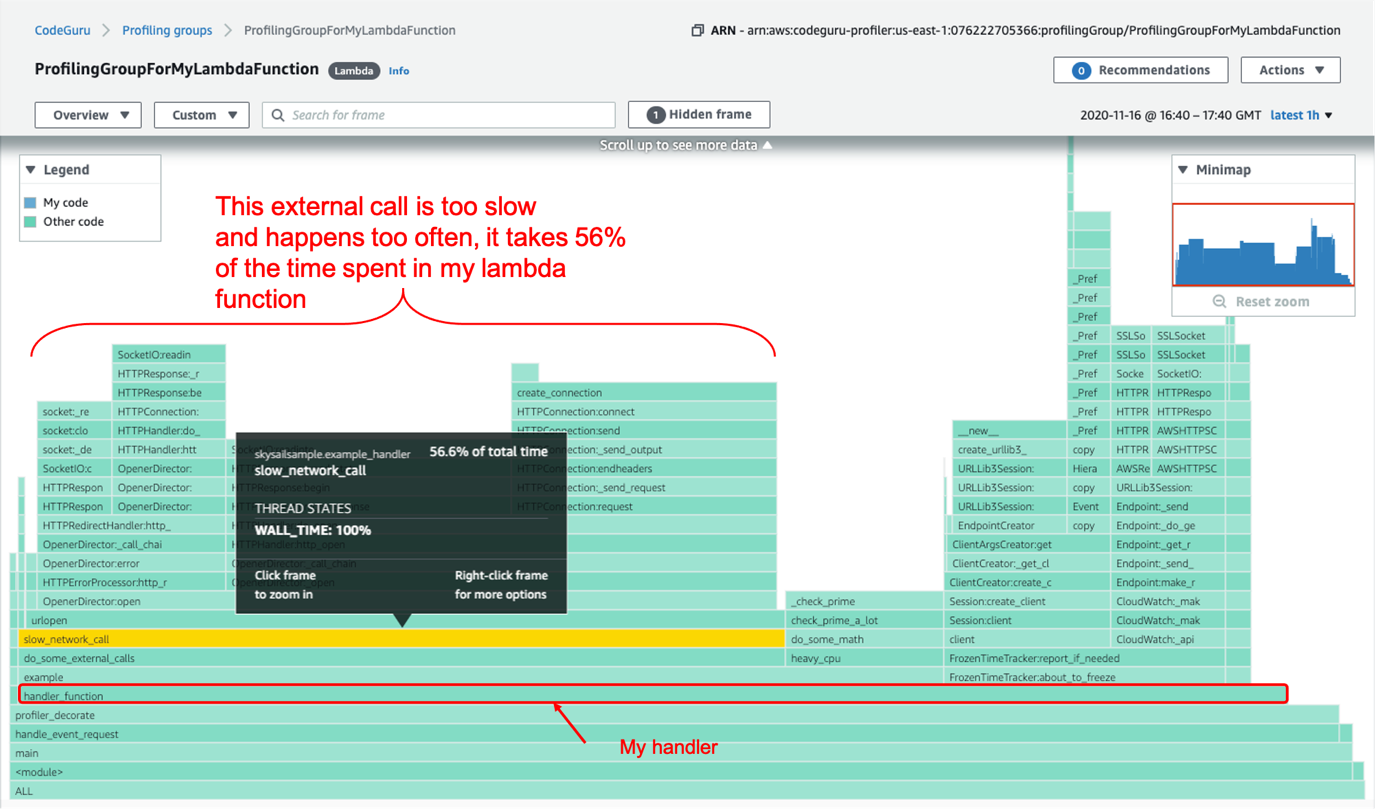Open the Recommendations panel

pyautogui.click(x=1140, y=70)
